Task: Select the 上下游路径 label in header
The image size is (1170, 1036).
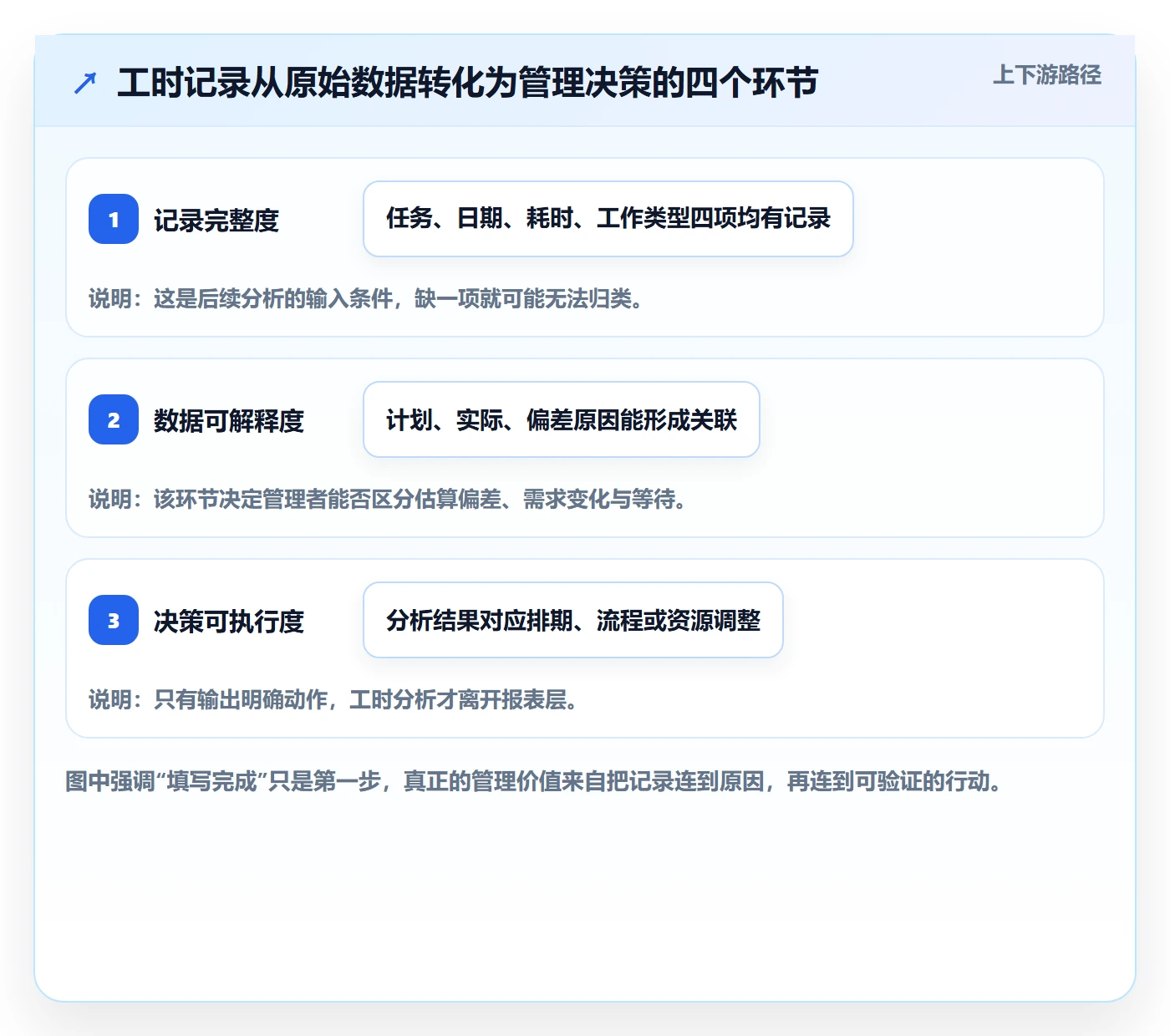Action: (x=1047, y=75)
